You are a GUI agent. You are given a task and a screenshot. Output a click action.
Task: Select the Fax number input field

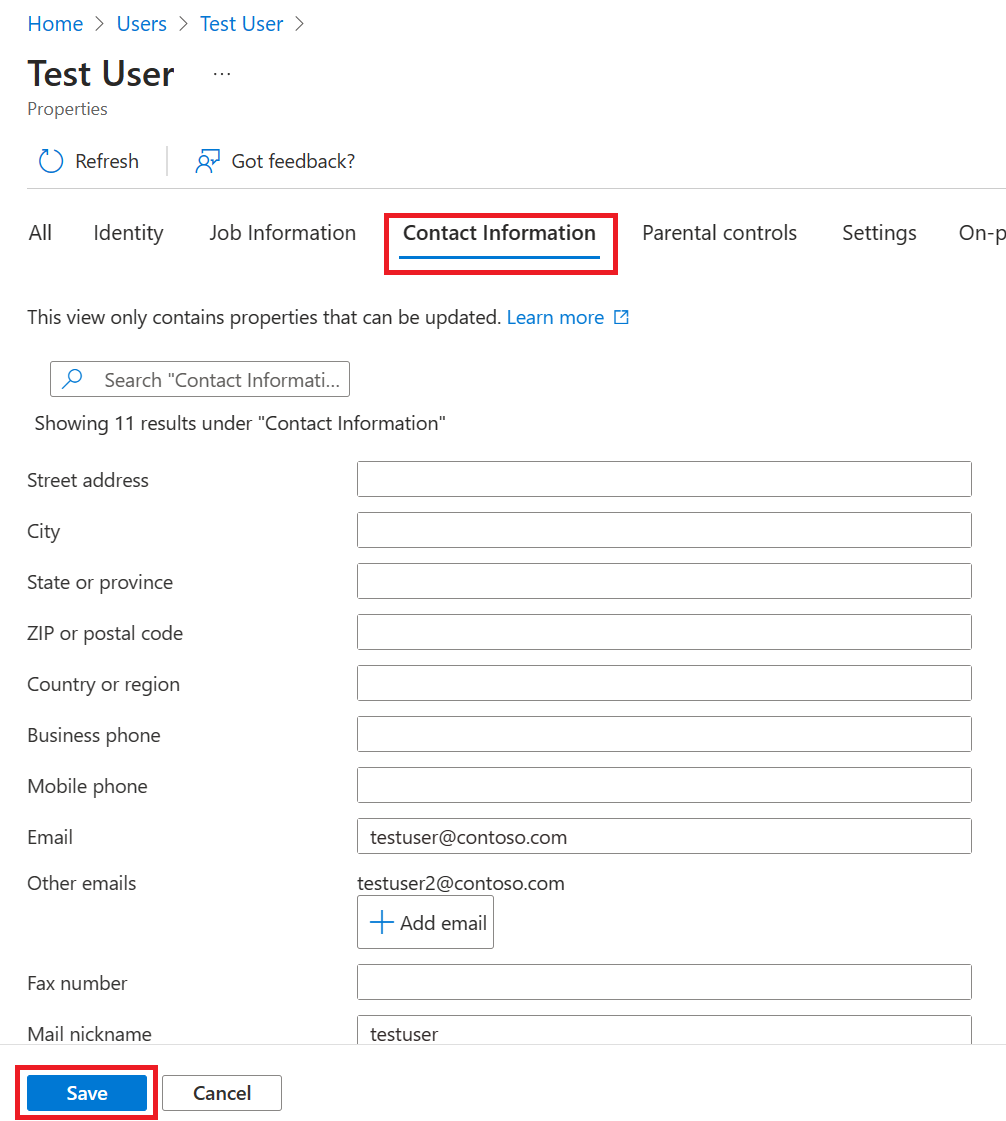664,982
